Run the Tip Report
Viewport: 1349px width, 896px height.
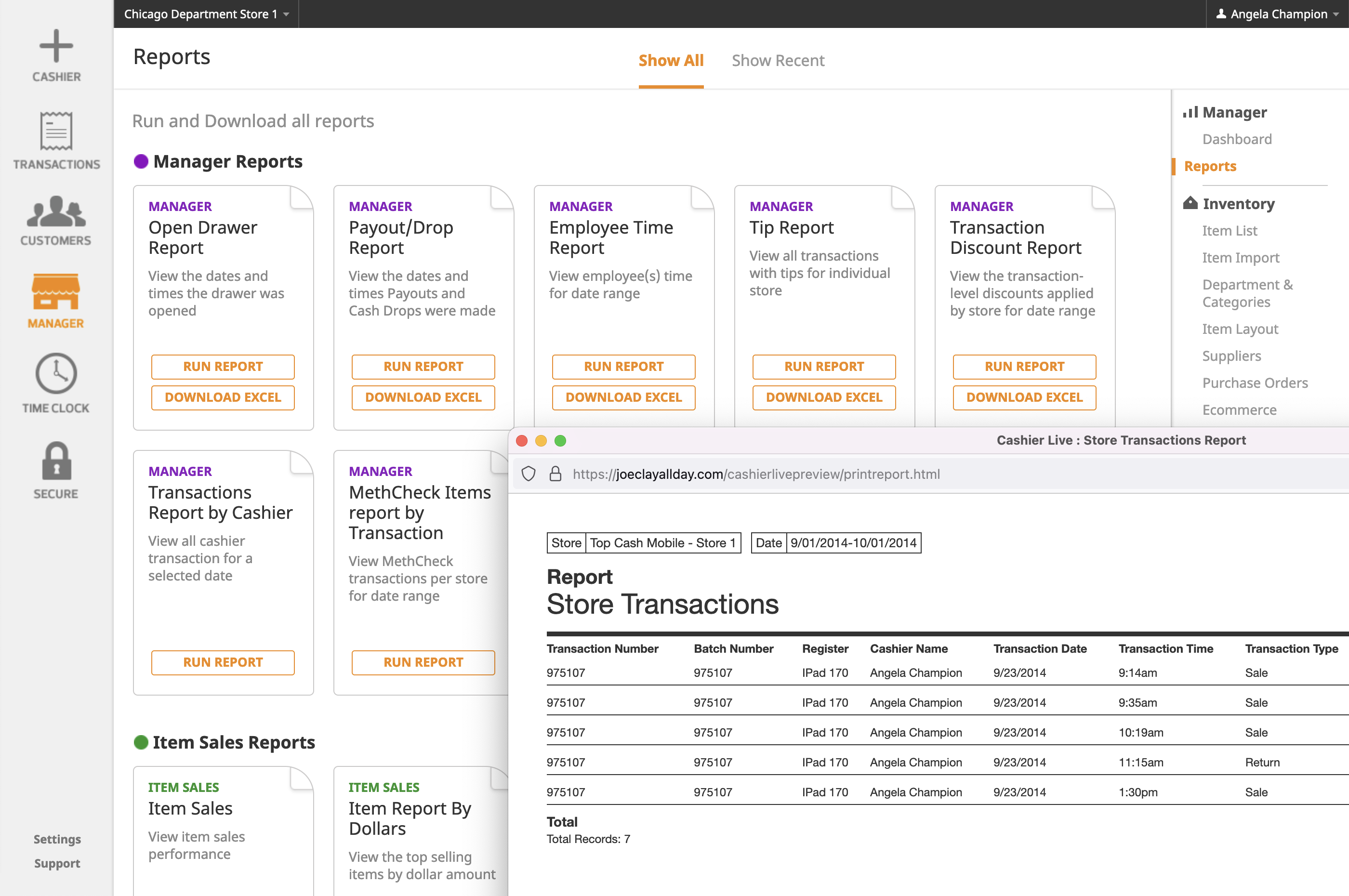(x=824, y=366)
